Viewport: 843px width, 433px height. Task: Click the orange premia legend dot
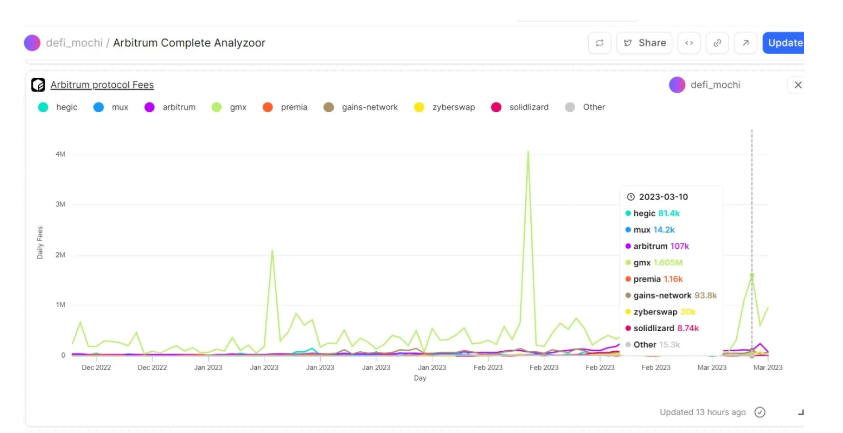[268, 107]
